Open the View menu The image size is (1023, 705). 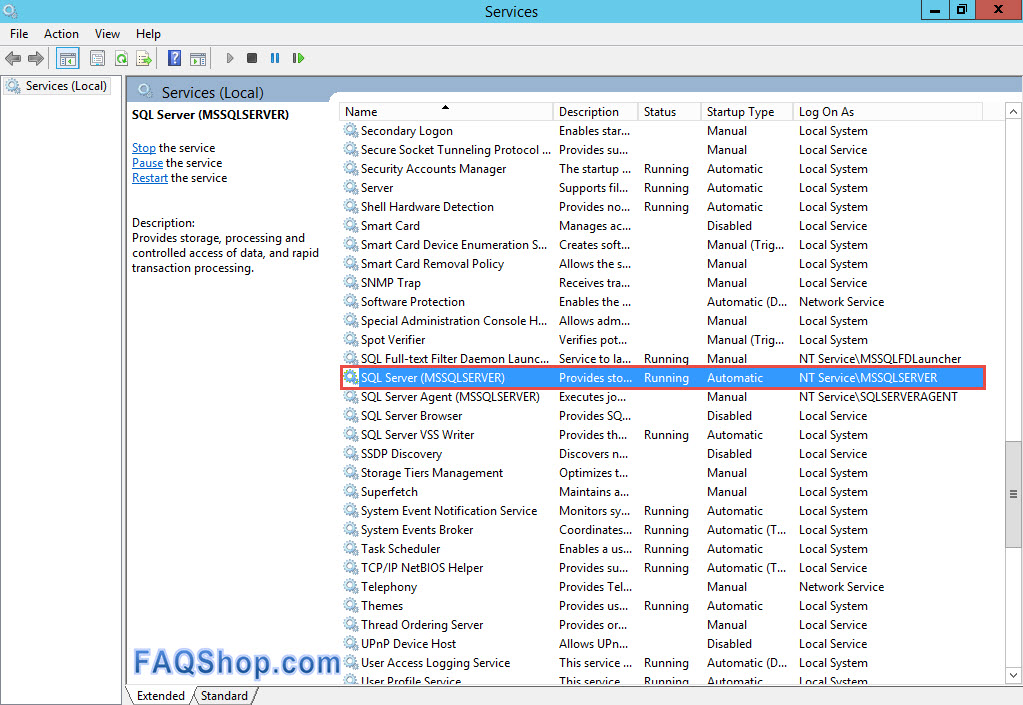pyautogui.click(x=106, y=33)
